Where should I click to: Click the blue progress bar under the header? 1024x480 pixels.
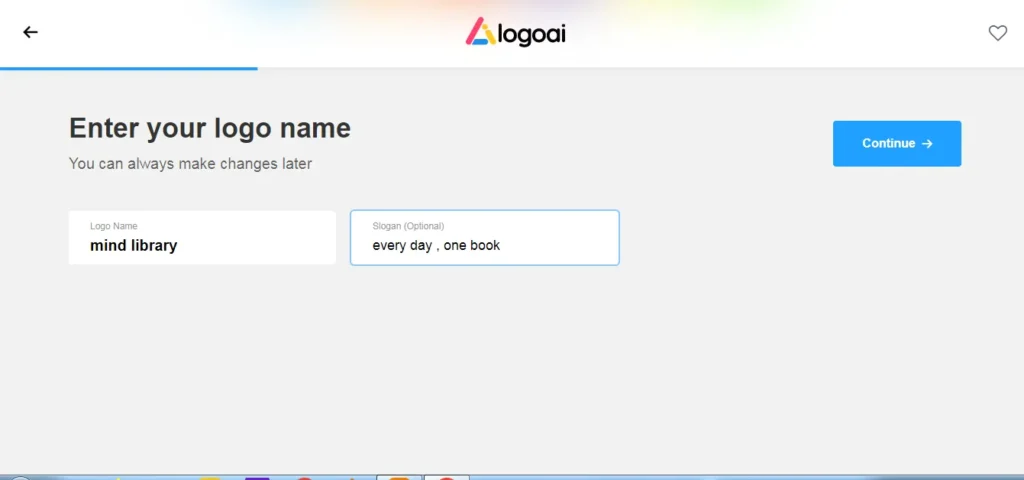tap(129, 68)
